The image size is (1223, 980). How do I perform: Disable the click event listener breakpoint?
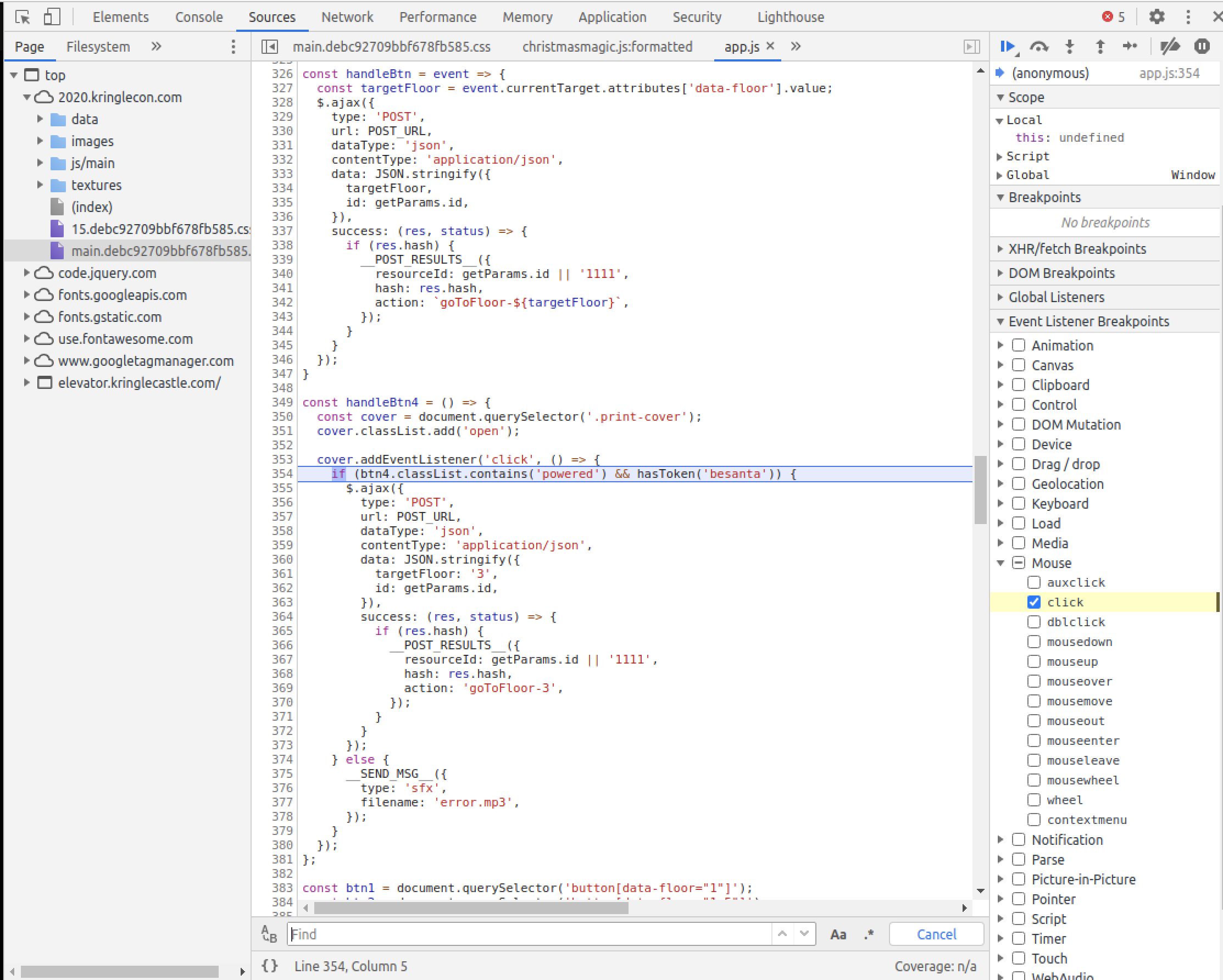1034,602
